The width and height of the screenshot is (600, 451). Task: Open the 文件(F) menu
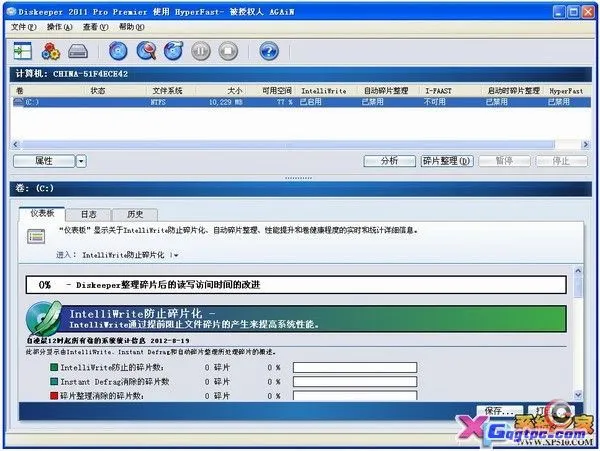coord(24,27)
